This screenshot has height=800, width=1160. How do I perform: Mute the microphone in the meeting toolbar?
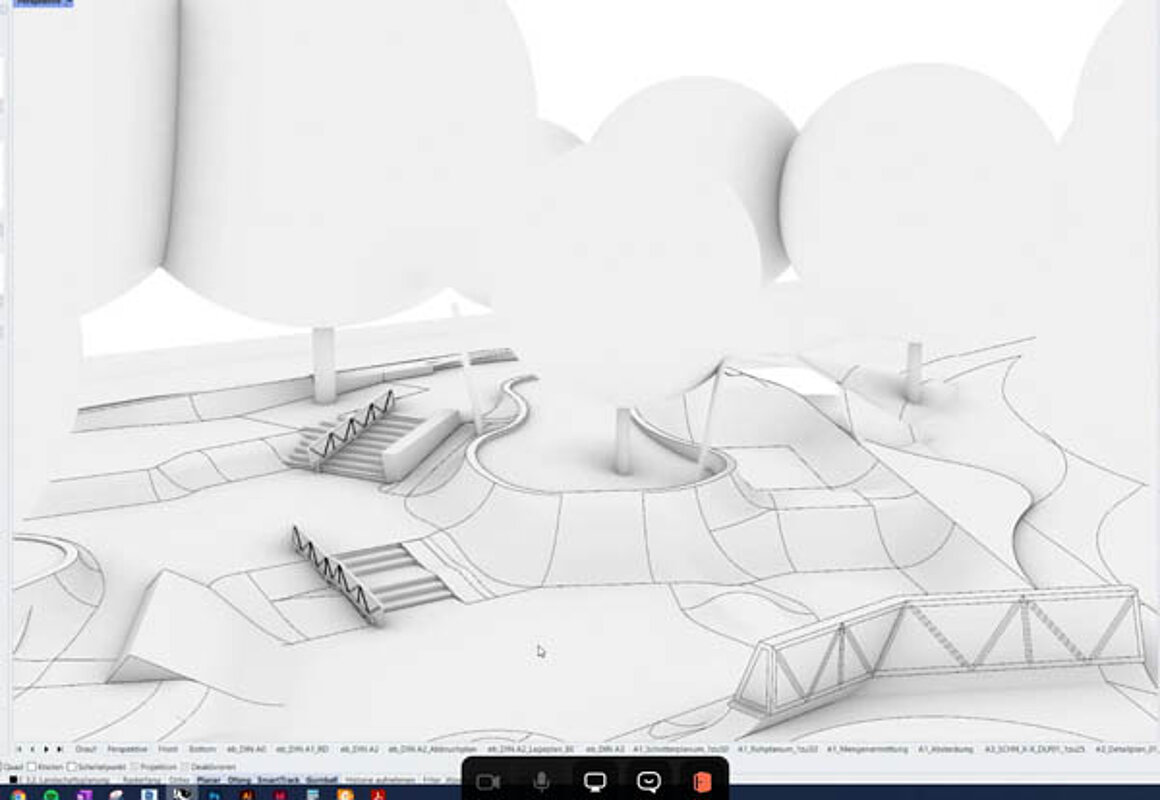pos(542,781)
